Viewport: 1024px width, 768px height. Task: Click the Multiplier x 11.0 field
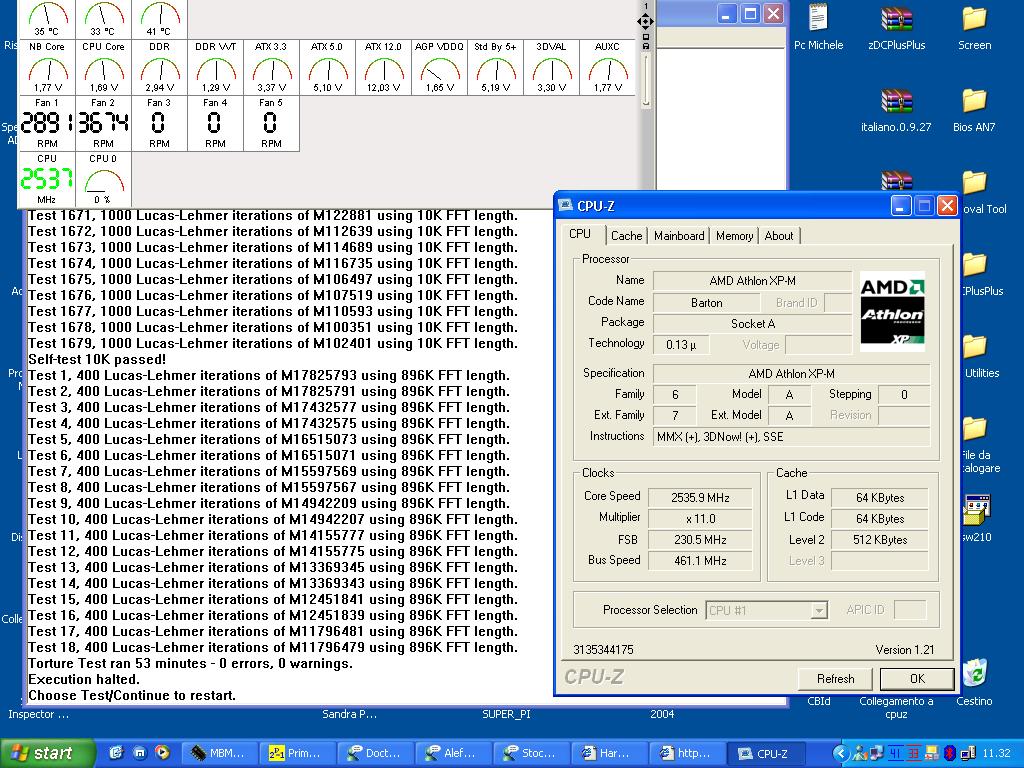[x=700, y=519]
